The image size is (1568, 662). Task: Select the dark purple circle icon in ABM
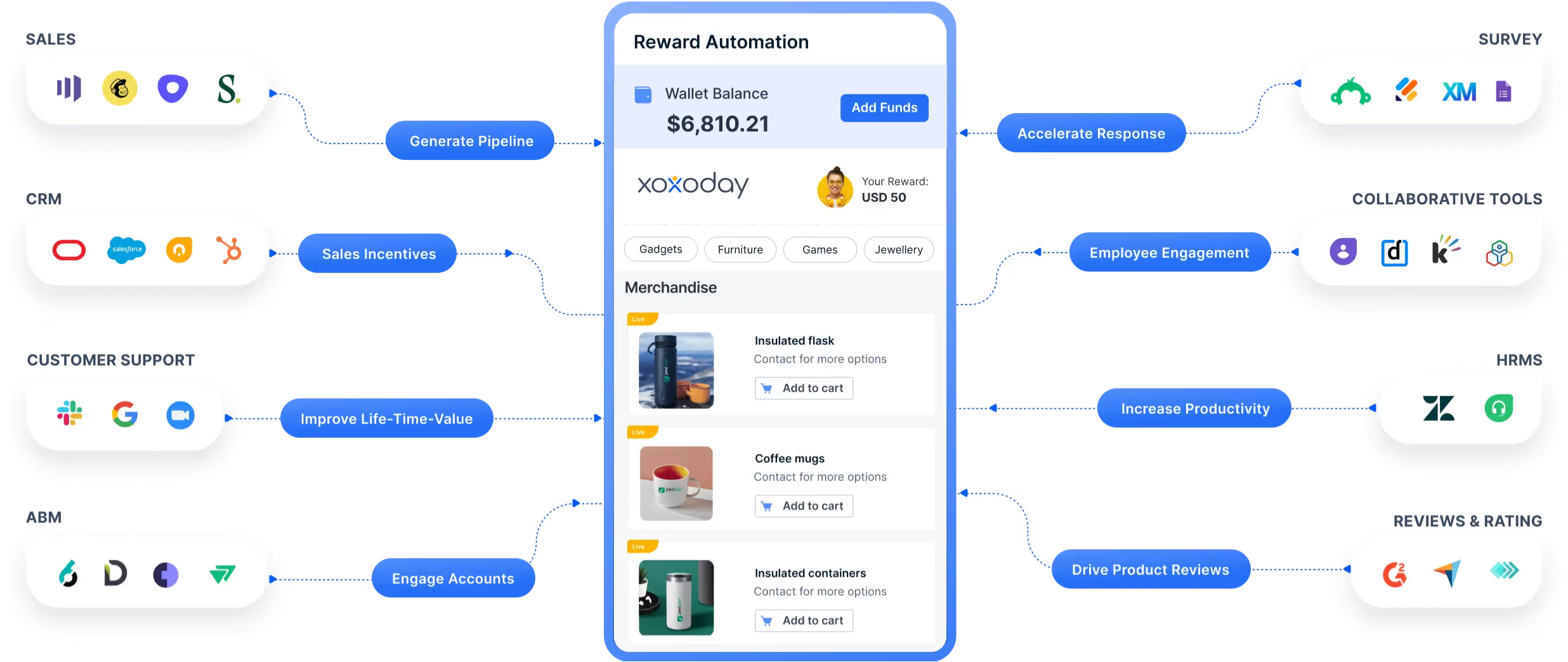(166, 575)
